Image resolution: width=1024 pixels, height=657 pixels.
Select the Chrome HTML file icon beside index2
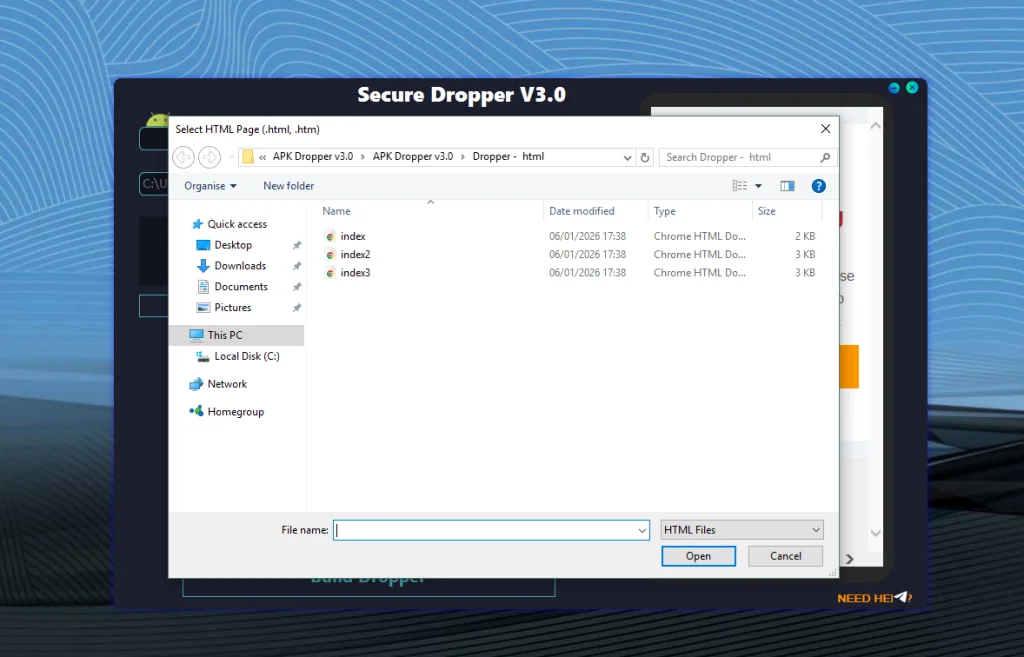[330, 254]
